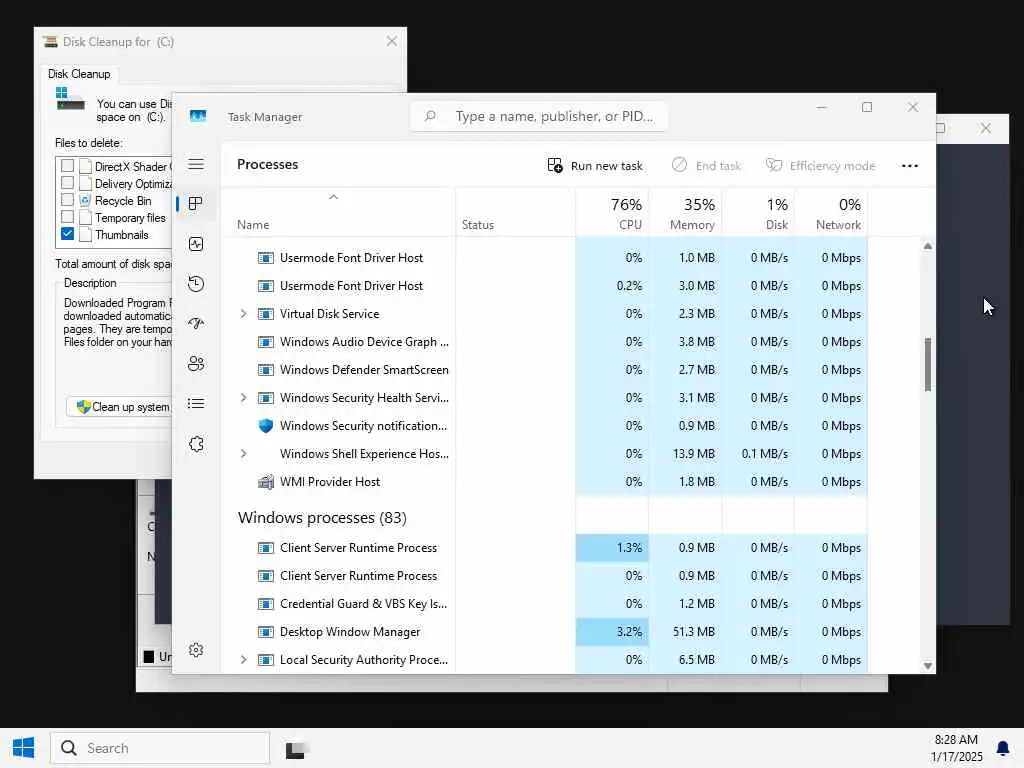This screenshot has width=1024, height=768.
Task: Open the Services sidebar icon
Action: pos(196,444)
